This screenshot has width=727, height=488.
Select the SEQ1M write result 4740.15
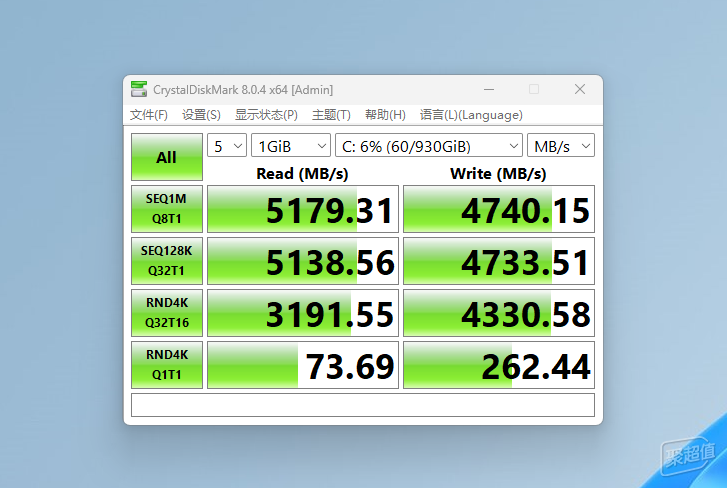(499, 209)
